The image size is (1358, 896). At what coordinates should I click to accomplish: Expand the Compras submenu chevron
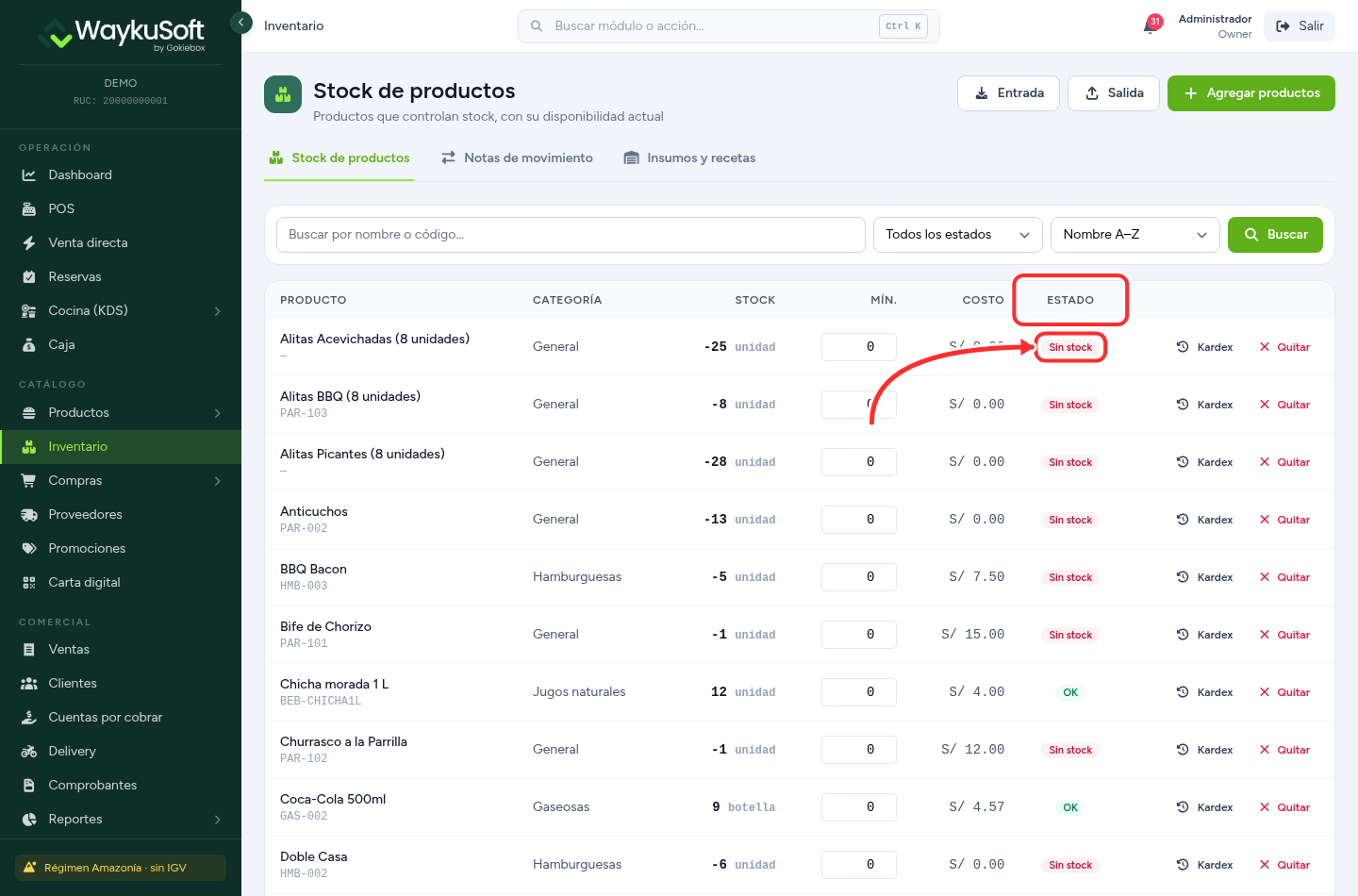point(218,481)
